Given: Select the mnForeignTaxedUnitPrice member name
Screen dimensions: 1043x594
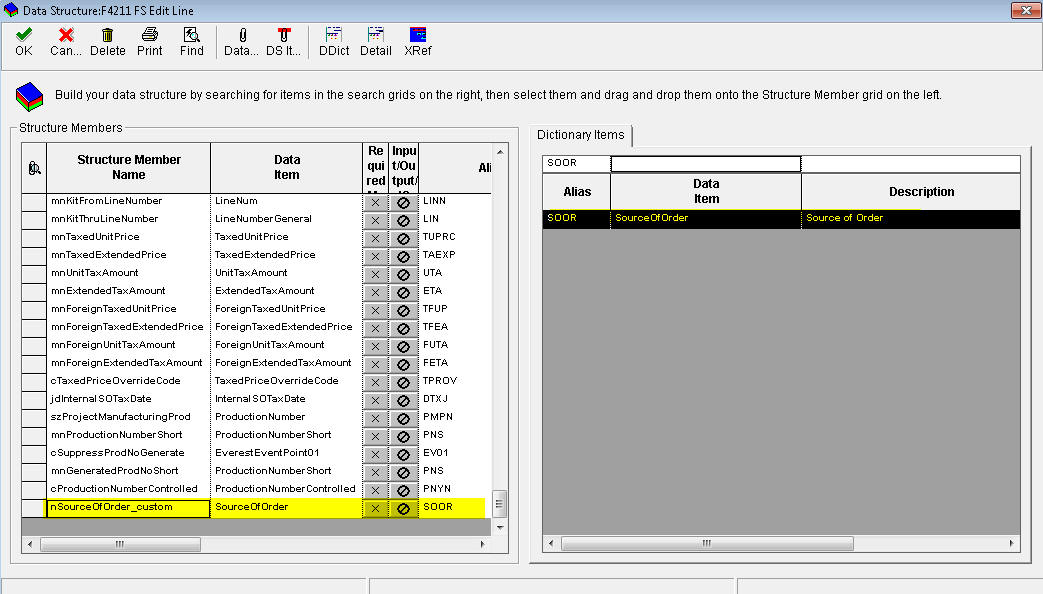Looking at the screenshot, I should coord(128,309).
